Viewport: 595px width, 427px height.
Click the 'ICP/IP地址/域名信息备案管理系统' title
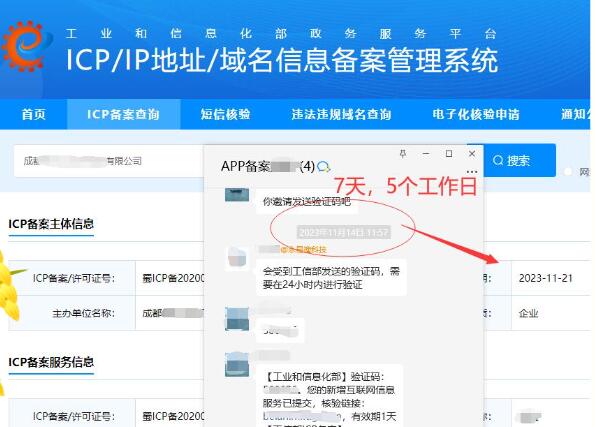282,60
